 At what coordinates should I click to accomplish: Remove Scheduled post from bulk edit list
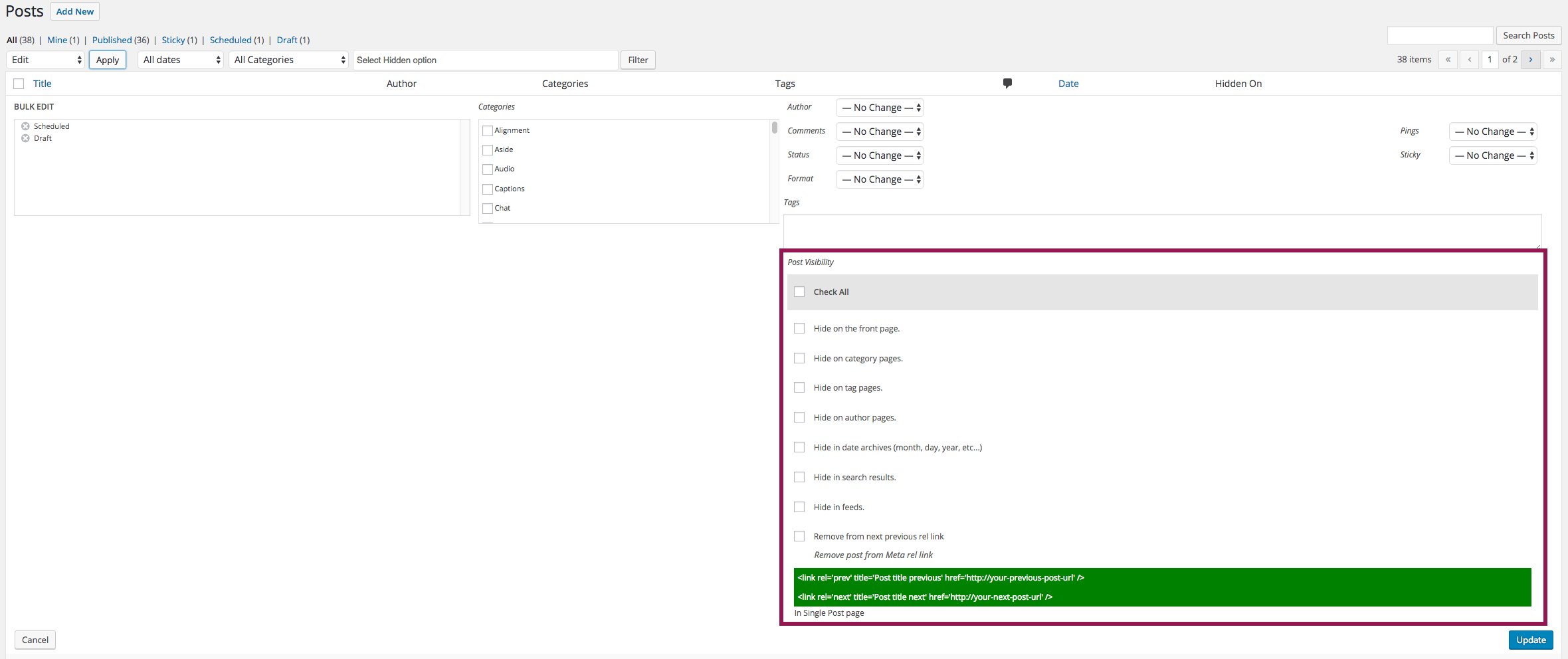point(25,126)
